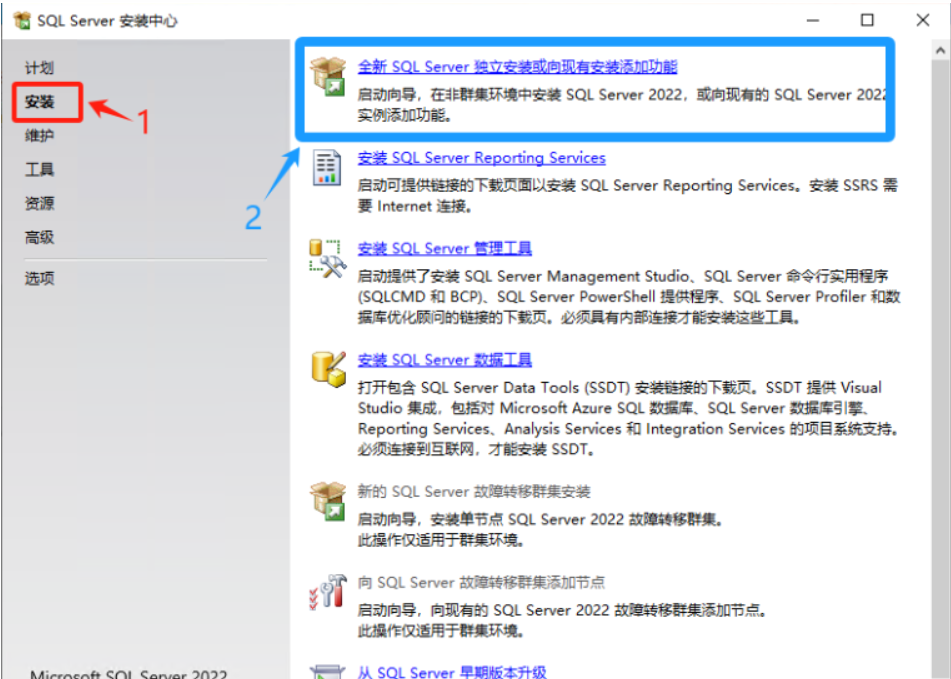This screenshot has height=679, width=951.
Task: Click the add node to failover cluster icon
Action: coord(328,592)
